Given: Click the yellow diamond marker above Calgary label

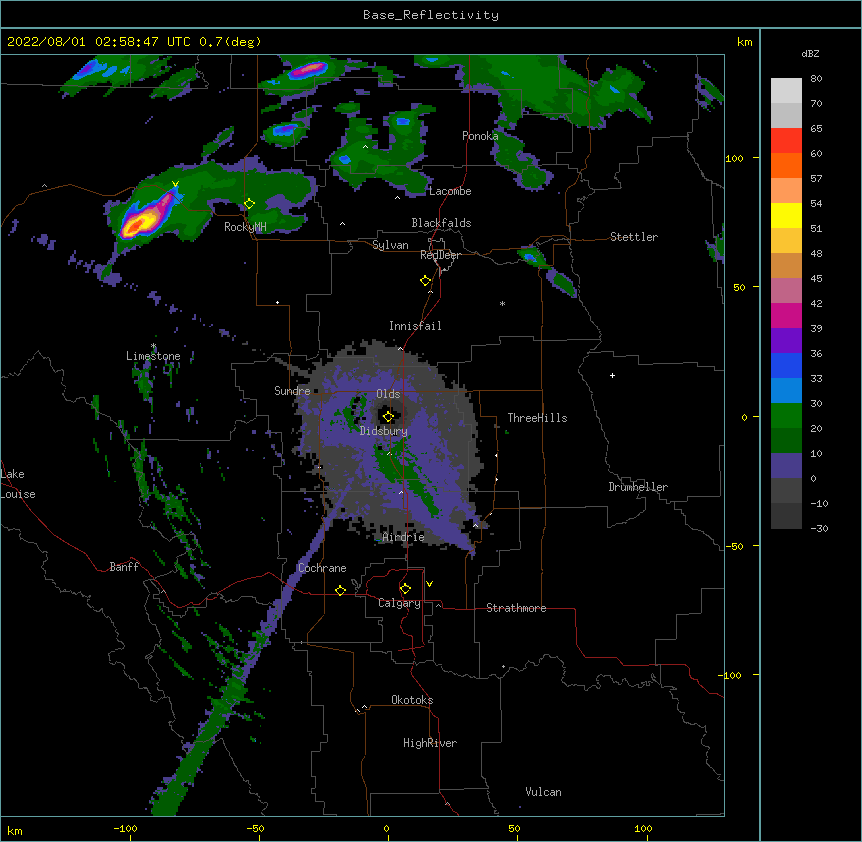Looking at the screenshot, I should click(405, 589).
